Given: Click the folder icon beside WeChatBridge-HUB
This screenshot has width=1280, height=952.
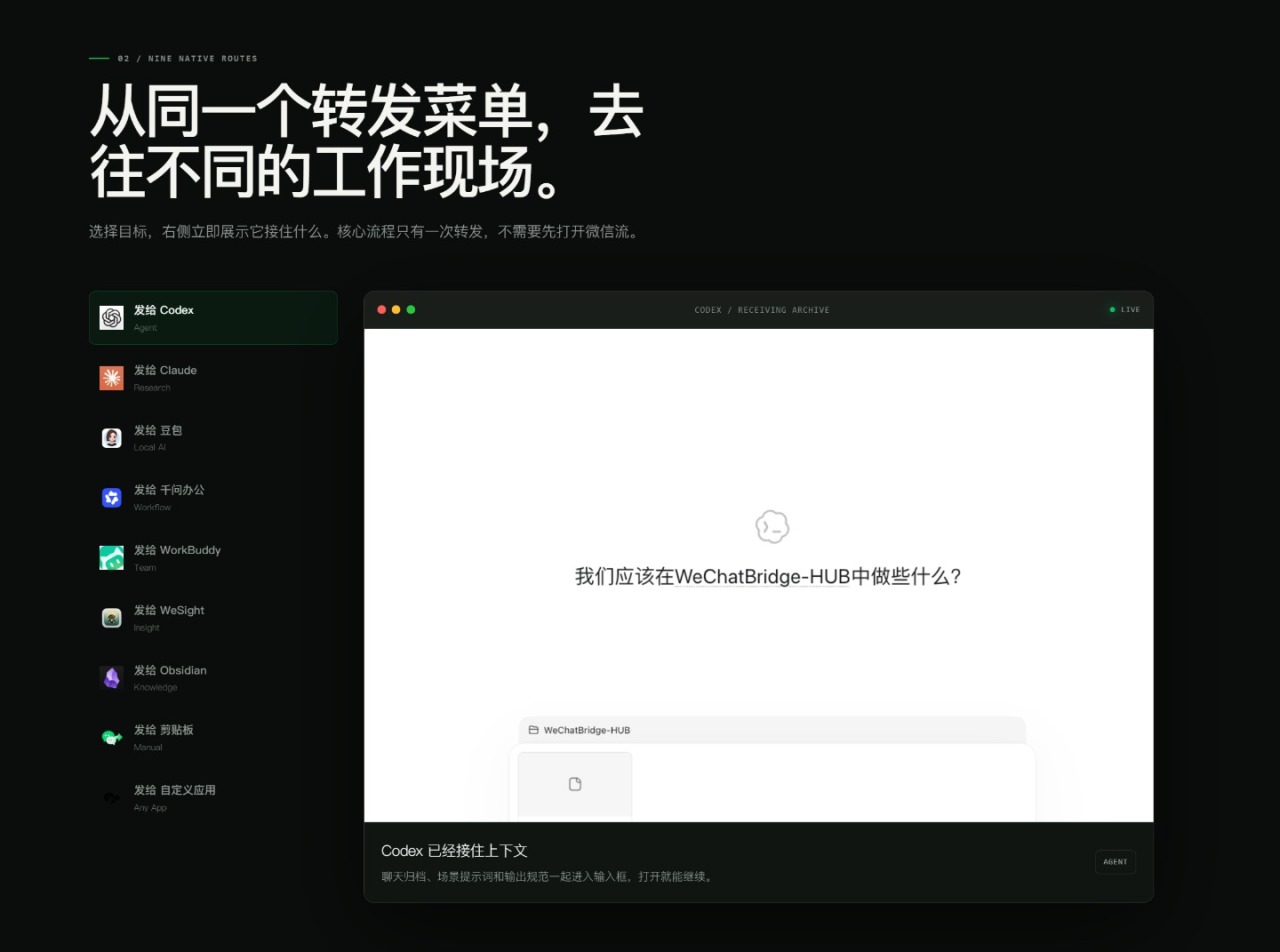Looking at the screenshot, I should click(533, 730).
